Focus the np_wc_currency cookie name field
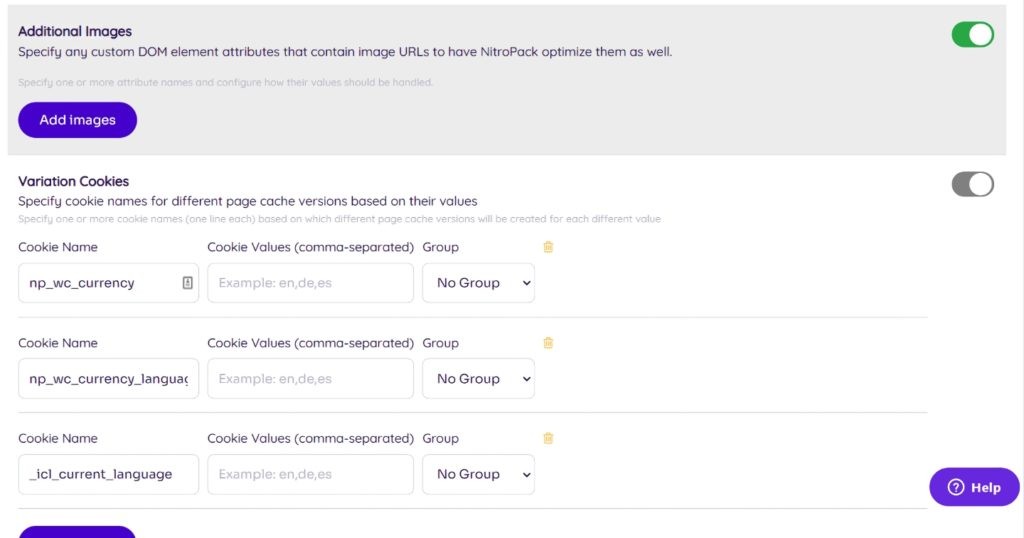This screenshot has width=1024, height=538. tap(100, 283)
